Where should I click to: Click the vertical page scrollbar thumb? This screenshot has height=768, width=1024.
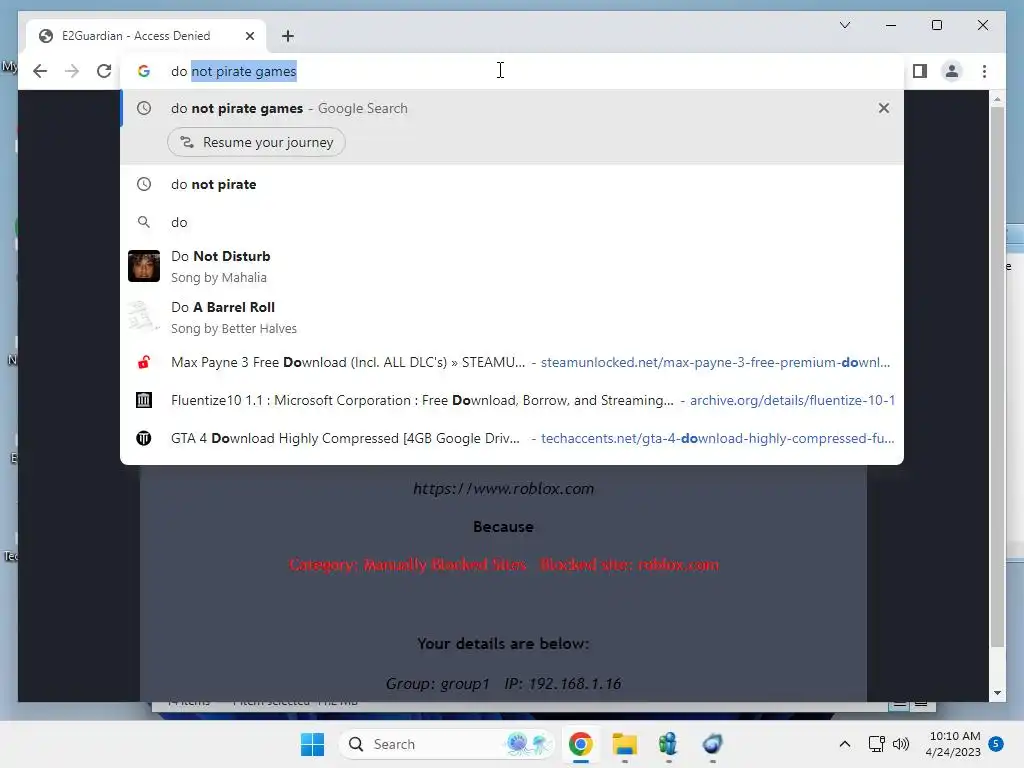click(997, 377)
